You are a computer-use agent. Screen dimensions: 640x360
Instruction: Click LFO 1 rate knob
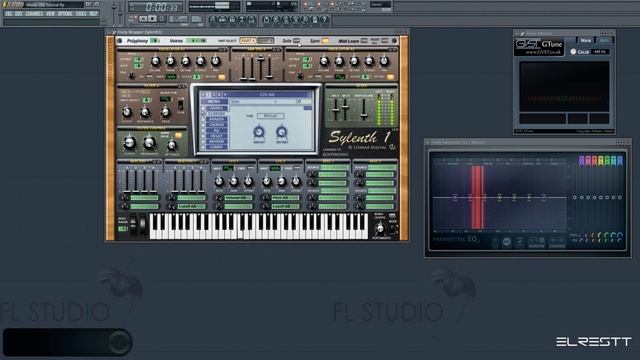[219, 181]
